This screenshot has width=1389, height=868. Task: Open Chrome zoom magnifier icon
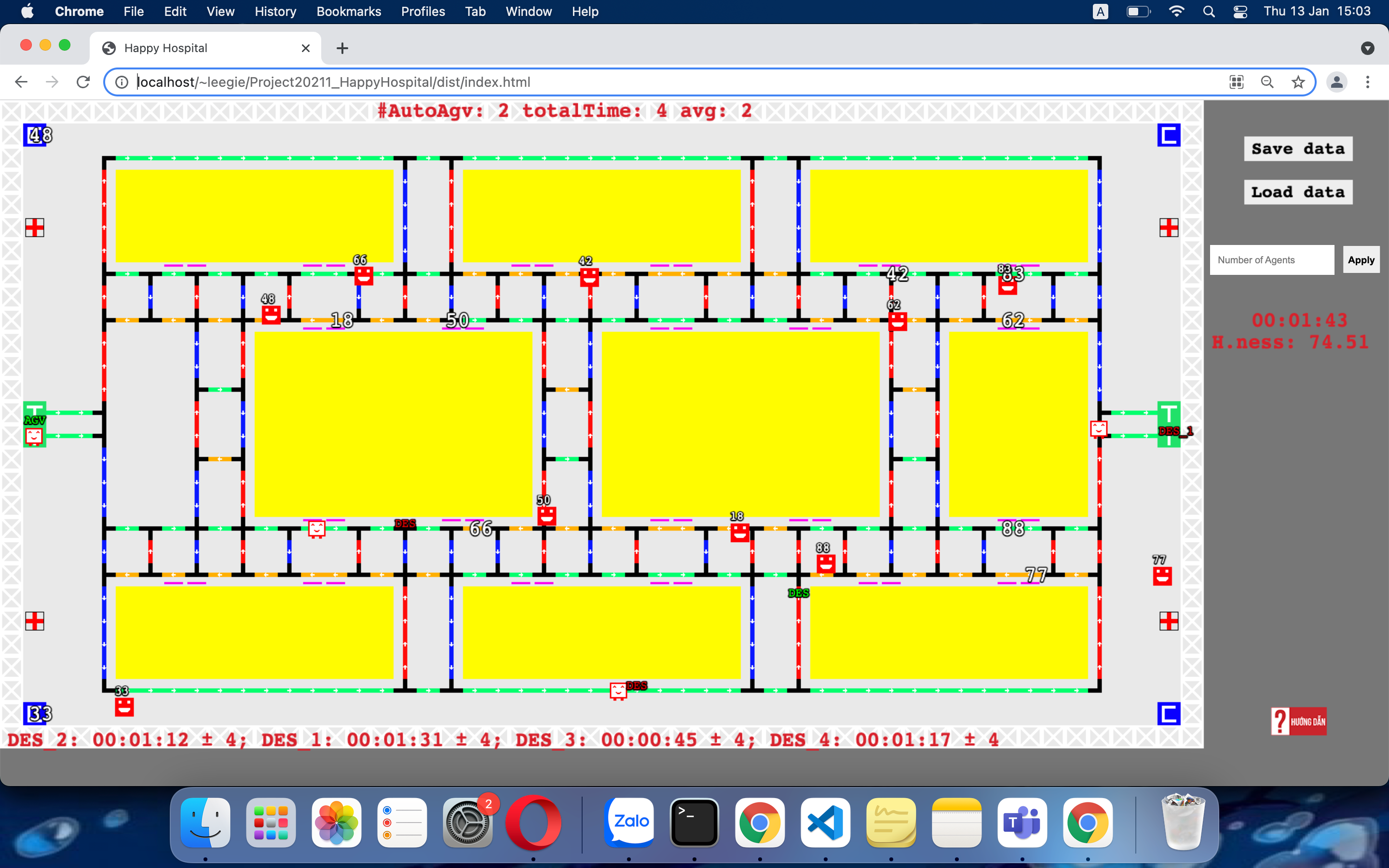point(1267,82)
